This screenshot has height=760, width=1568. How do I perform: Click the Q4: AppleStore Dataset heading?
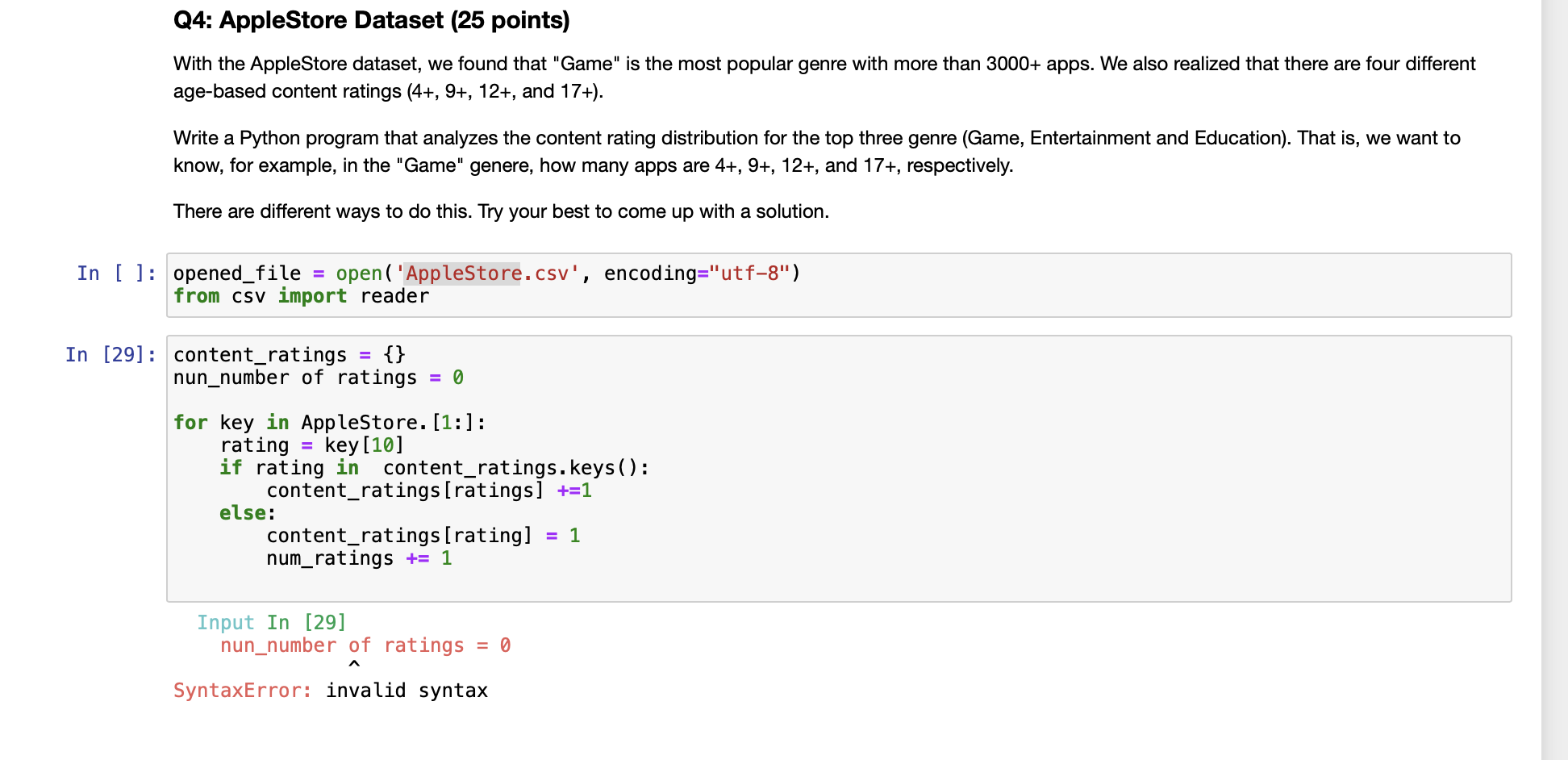(370, 20)
